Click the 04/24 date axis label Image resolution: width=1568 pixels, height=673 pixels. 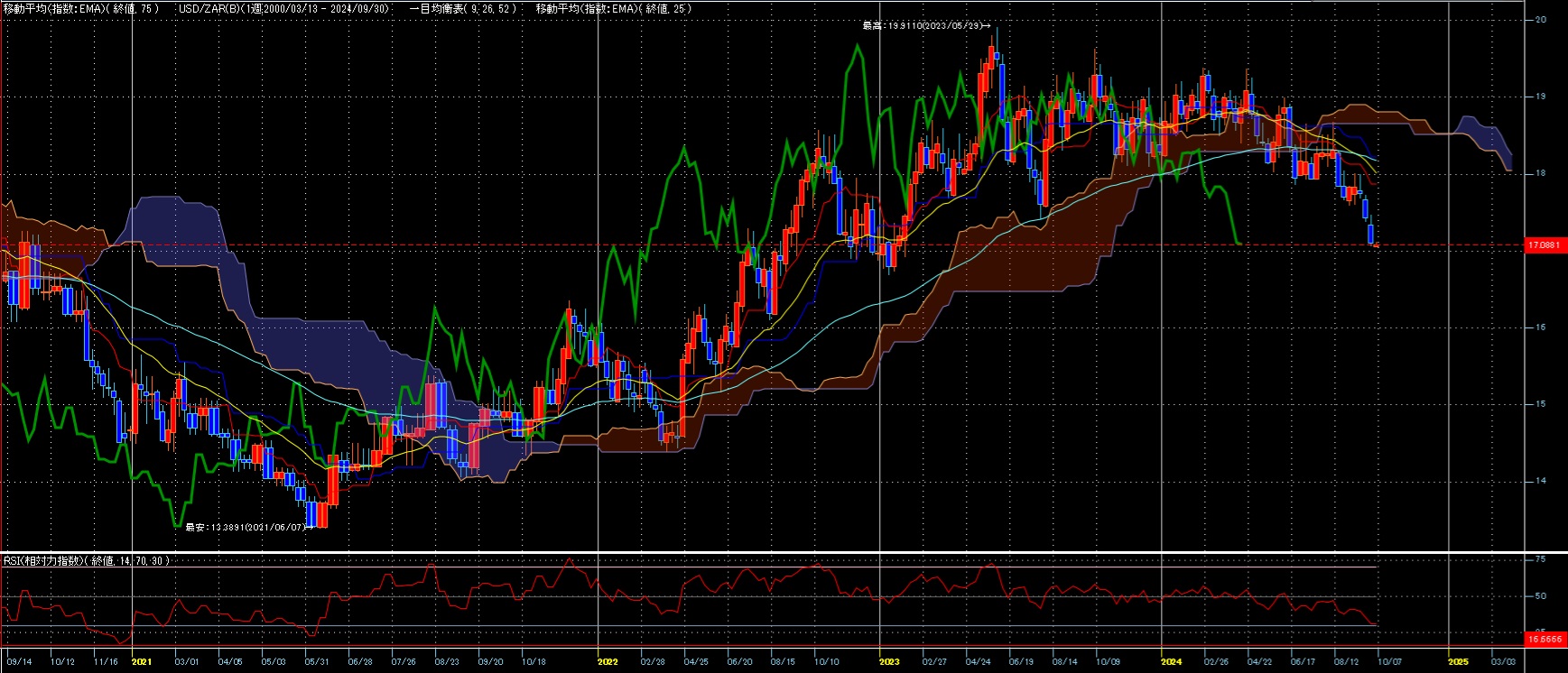(978, 662)
